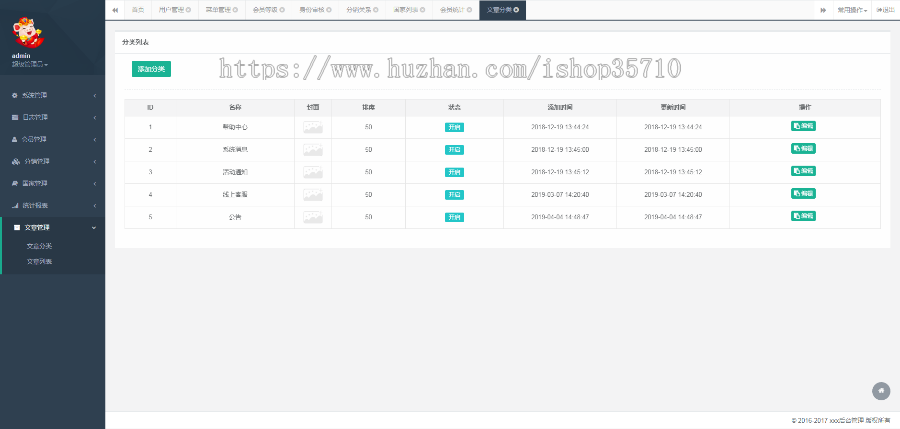Click the admin avatar image
Viewport: 900px width, 429px height.
pos(26,33)
